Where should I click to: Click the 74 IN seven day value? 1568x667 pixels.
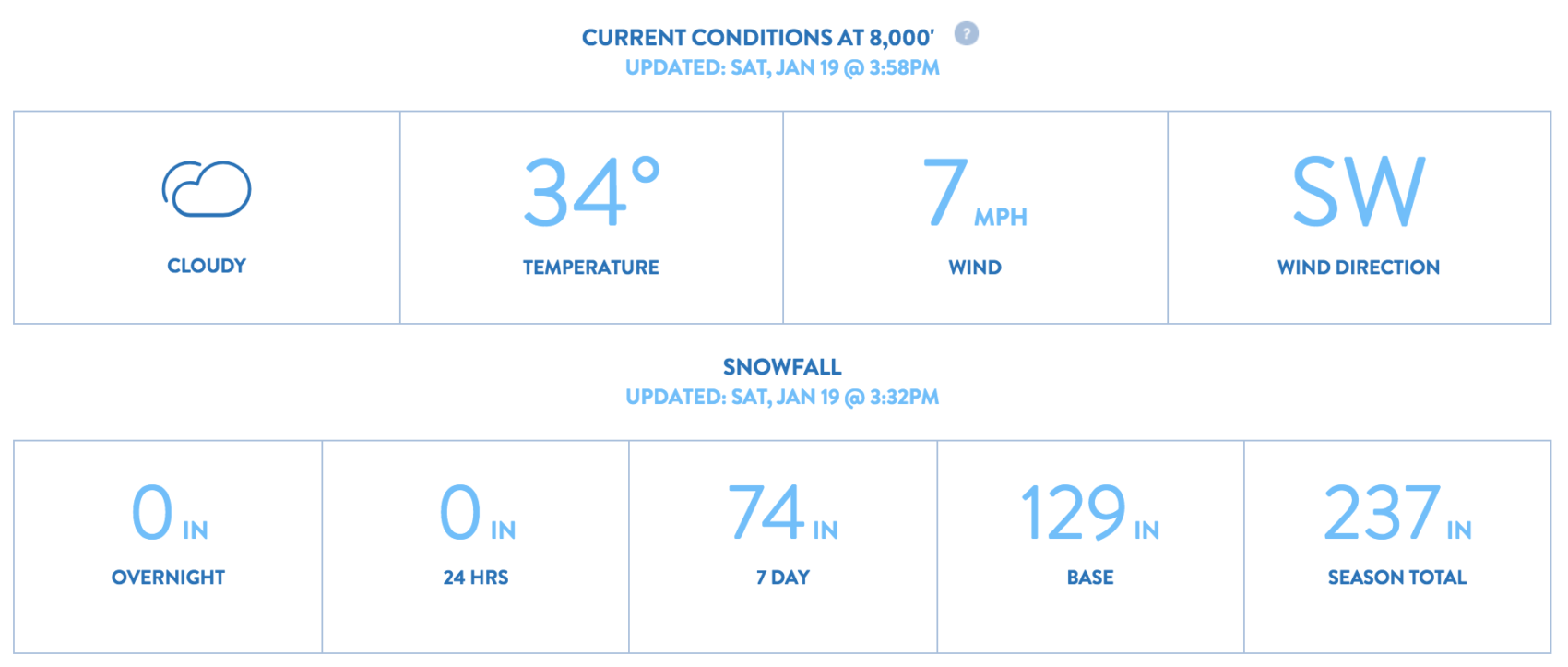pyautogui.click(x=782, y=513)
